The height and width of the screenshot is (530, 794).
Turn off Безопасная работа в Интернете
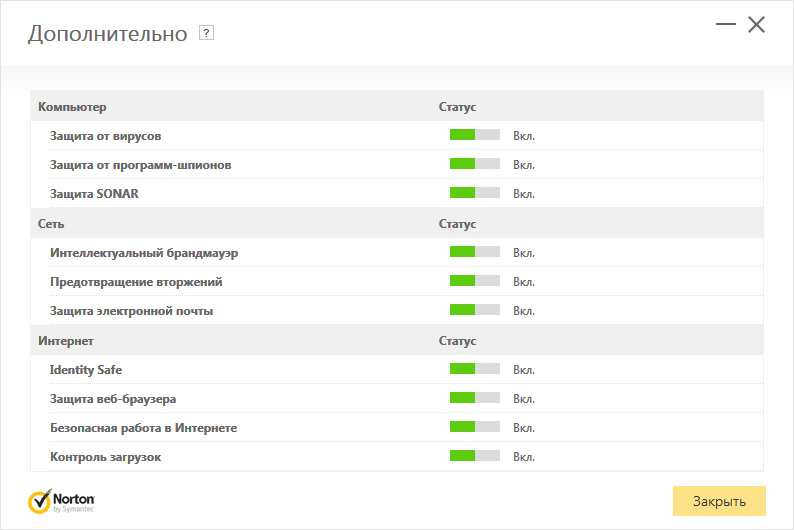point(475,428)
